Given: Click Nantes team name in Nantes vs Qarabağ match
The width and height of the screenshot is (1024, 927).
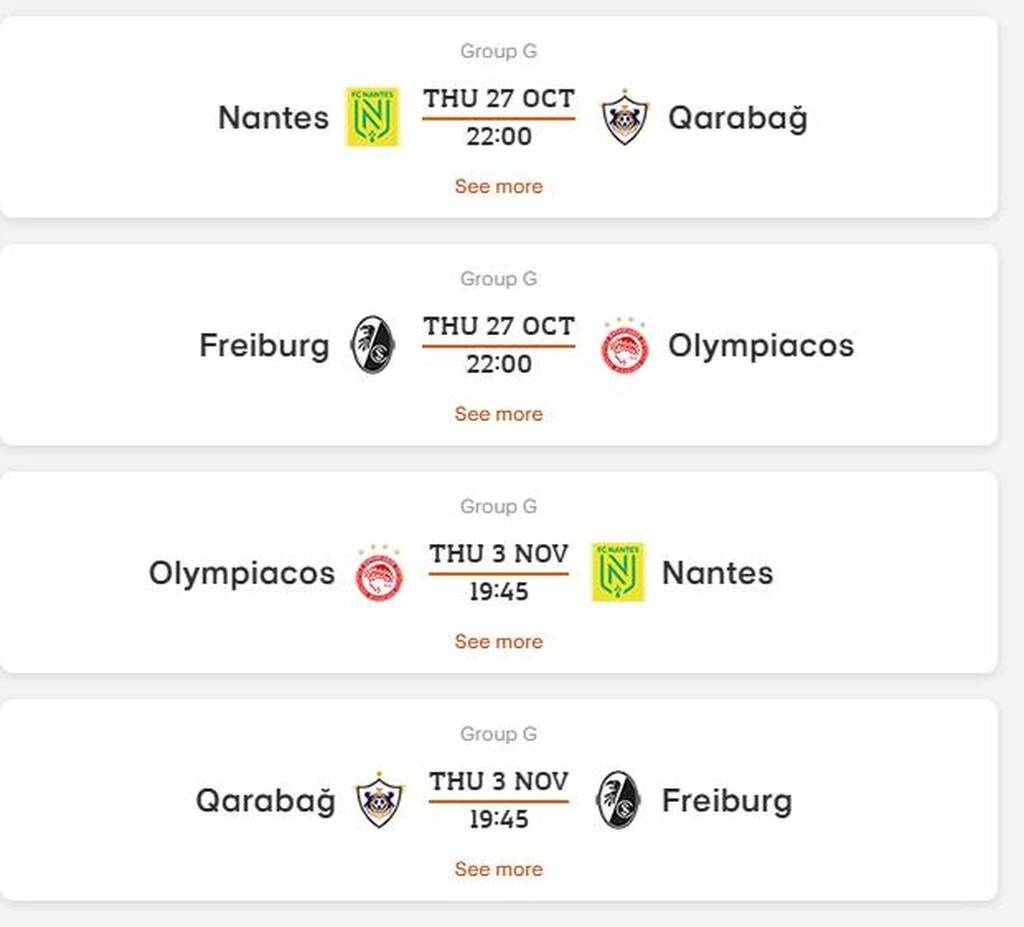Looking at the screenshot, I should click(273, 118).
